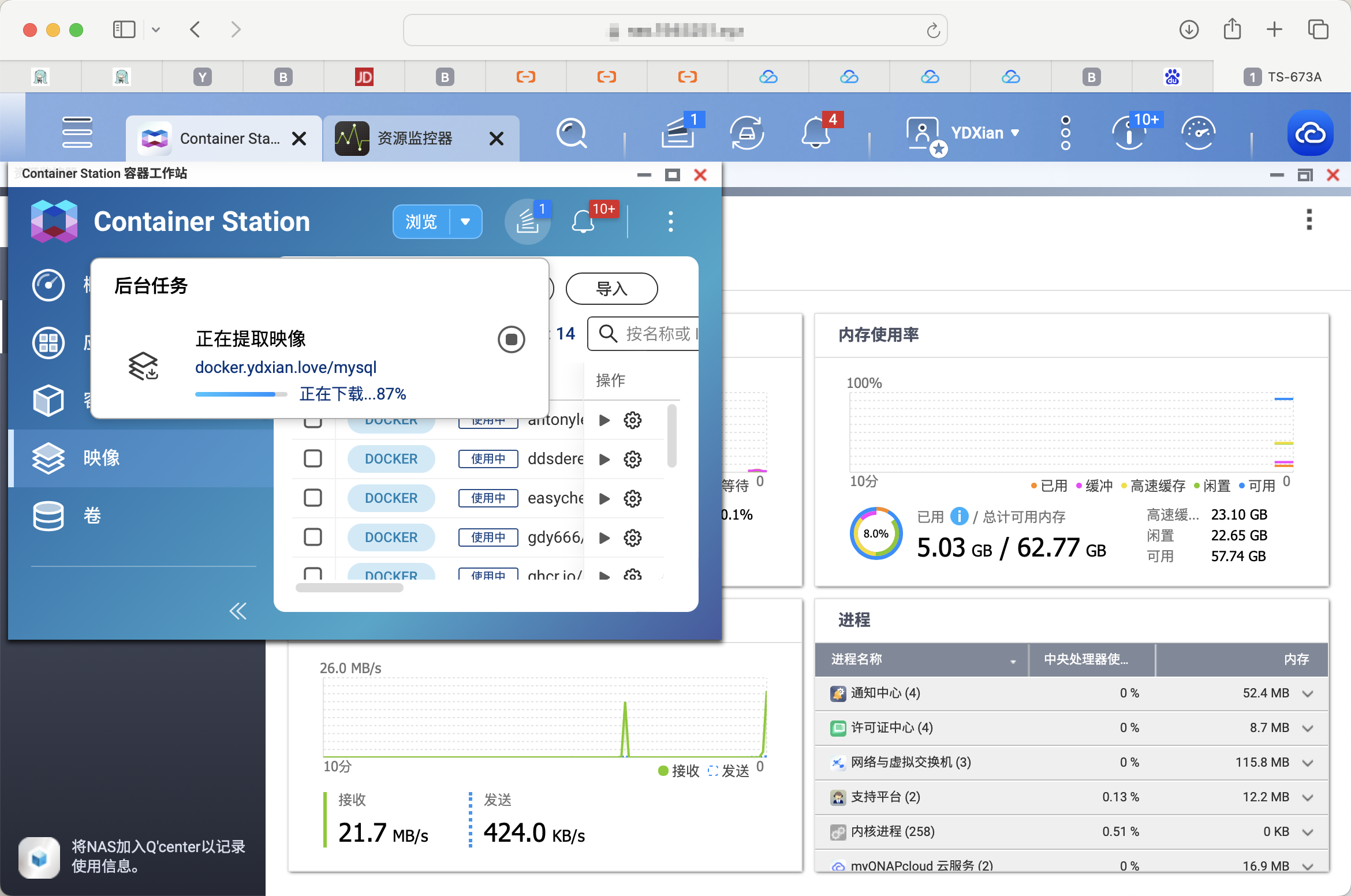1351x896 pixels.
Task: Start container from the ddsdere image
Action: [604, 460]
